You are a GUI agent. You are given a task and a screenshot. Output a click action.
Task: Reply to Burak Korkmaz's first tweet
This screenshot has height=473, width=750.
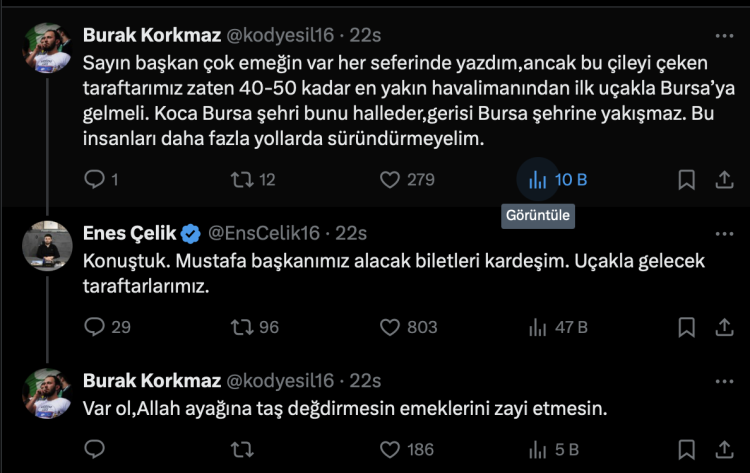(95, 180)
